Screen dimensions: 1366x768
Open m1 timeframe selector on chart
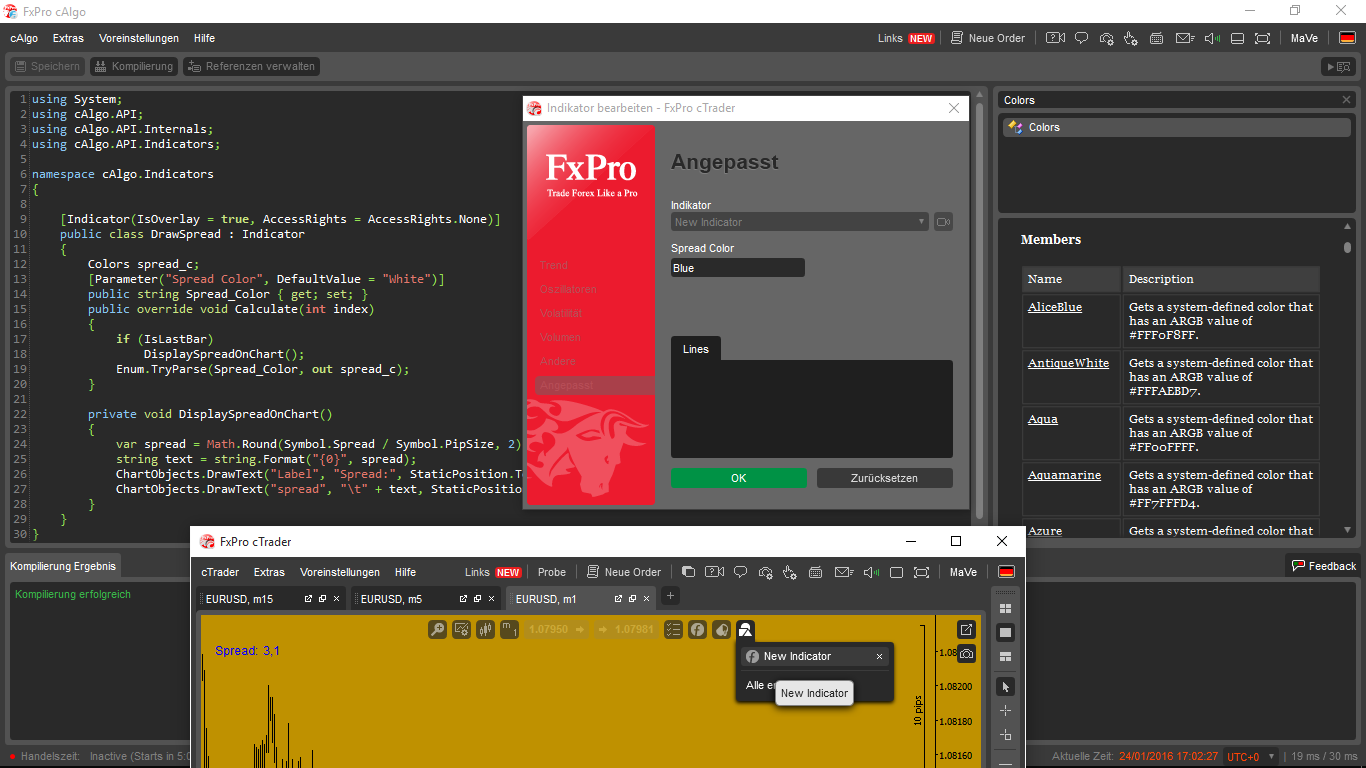coord(509,629)
